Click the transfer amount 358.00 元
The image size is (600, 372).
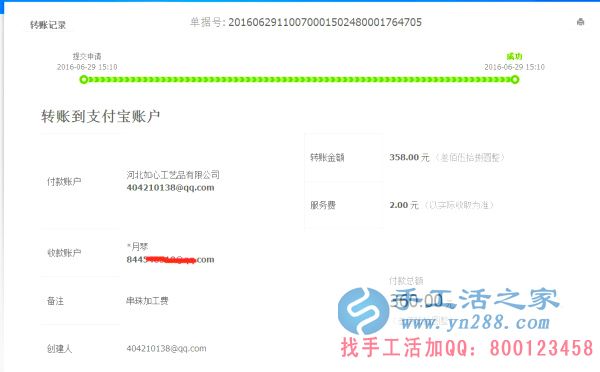tap(409, 157)
